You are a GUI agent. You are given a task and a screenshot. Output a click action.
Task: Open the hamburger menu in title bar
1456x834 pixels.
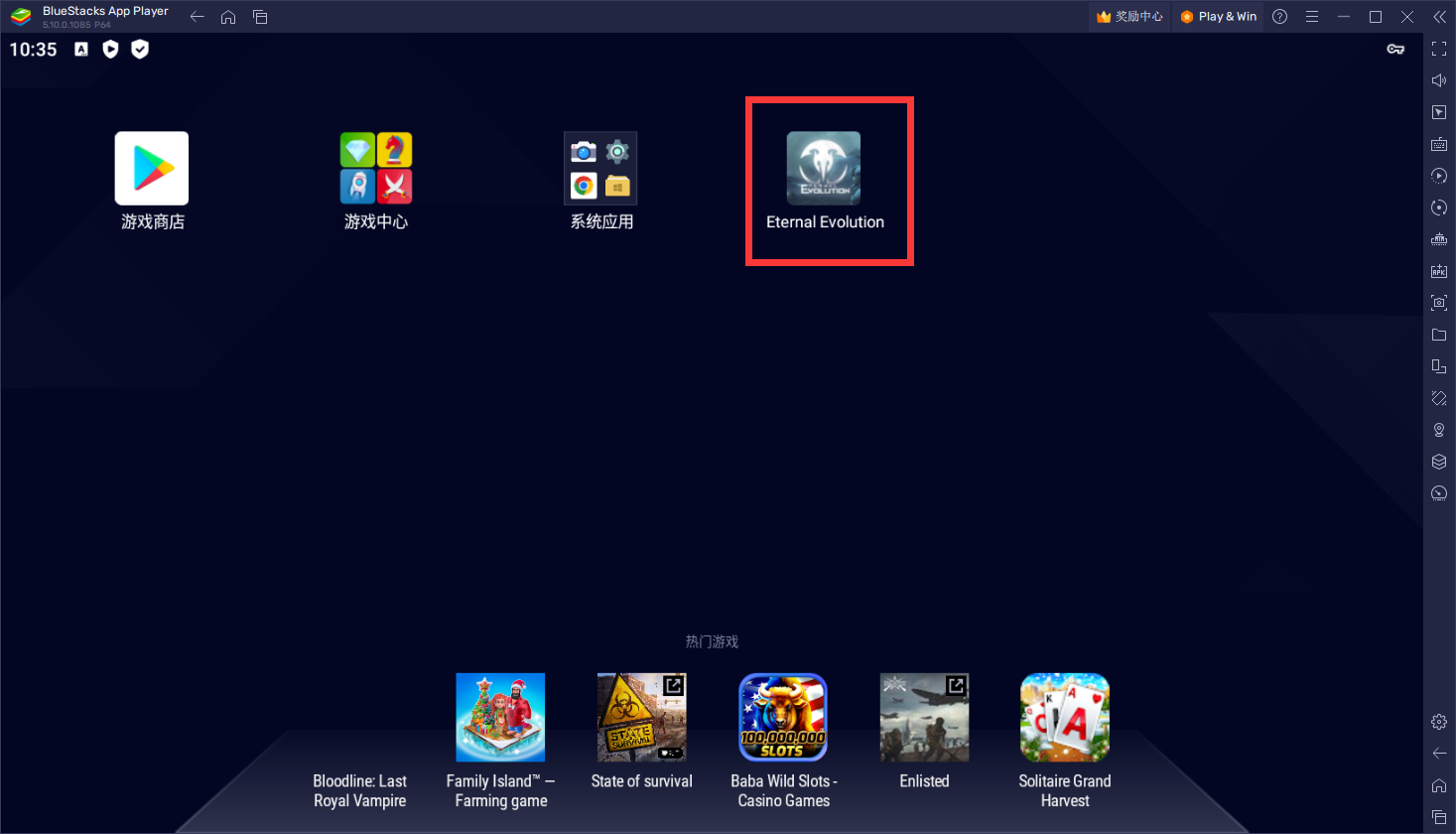[1312, 17]
